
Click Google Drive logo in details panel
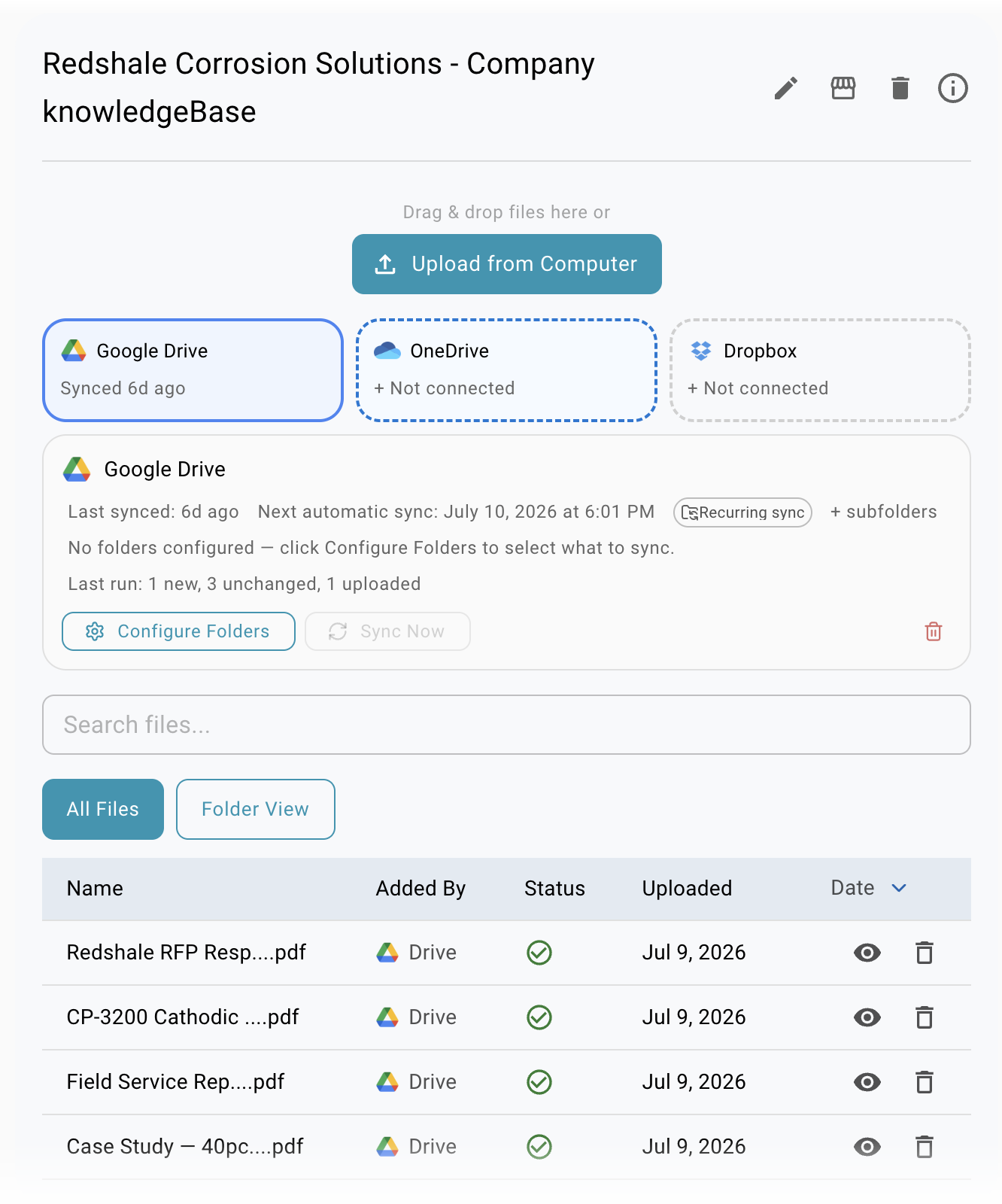point(77,470)
